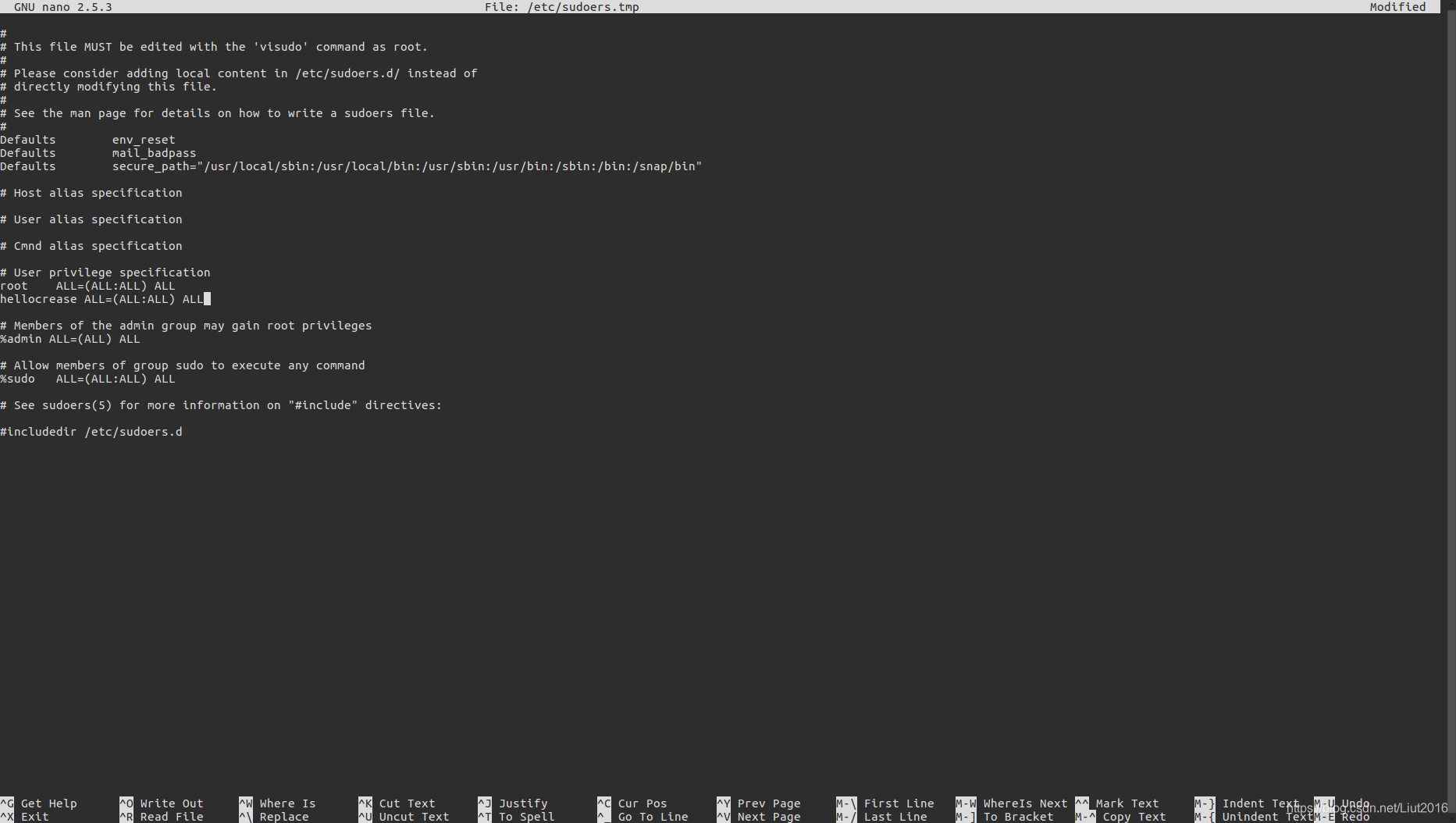Click the 'Modified' status indicator
The image size is (1456, 823).
[x=1397, y=7]
